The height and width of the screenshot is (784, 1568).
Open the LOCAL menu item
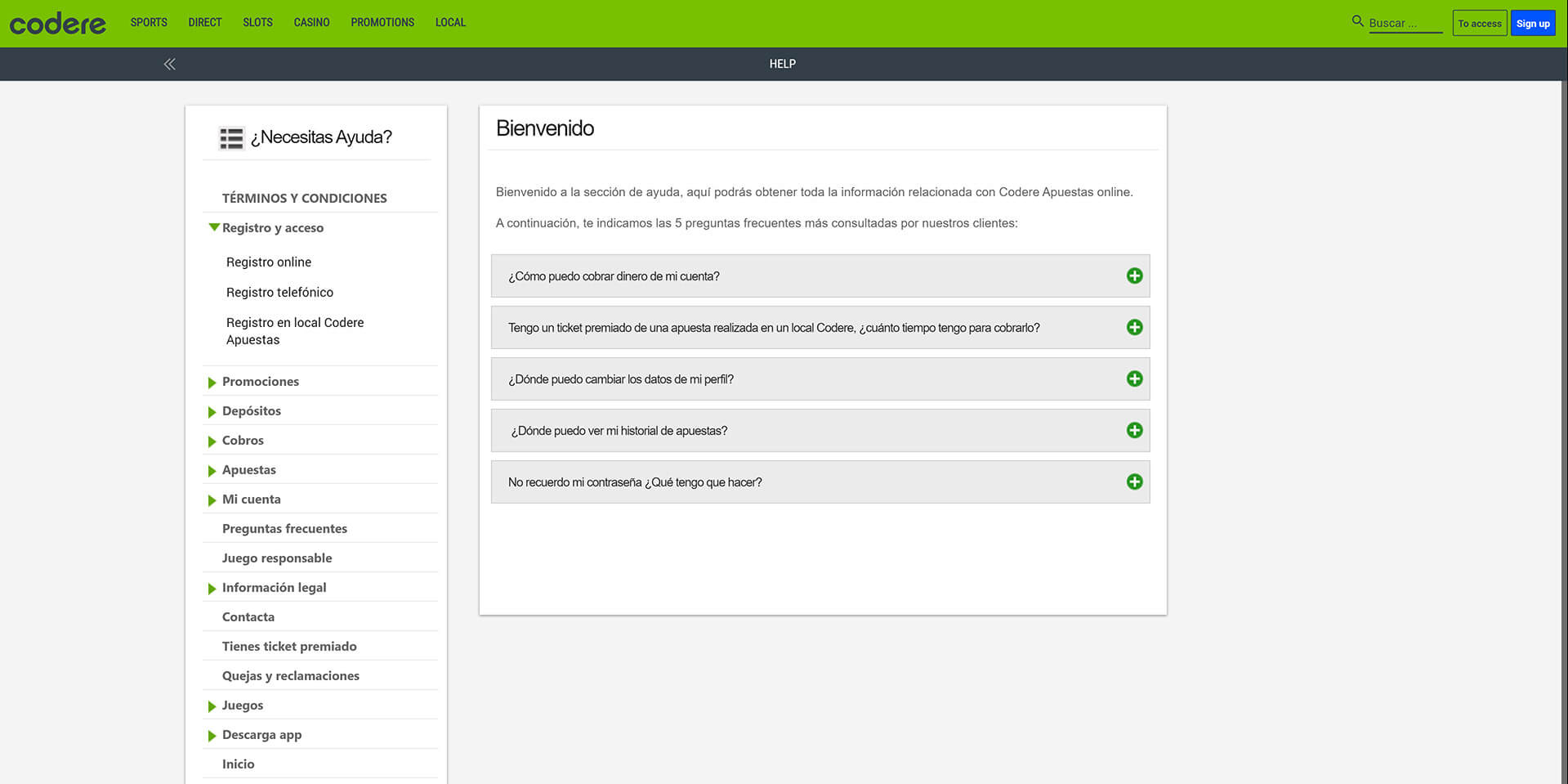[x=450, y=22]
